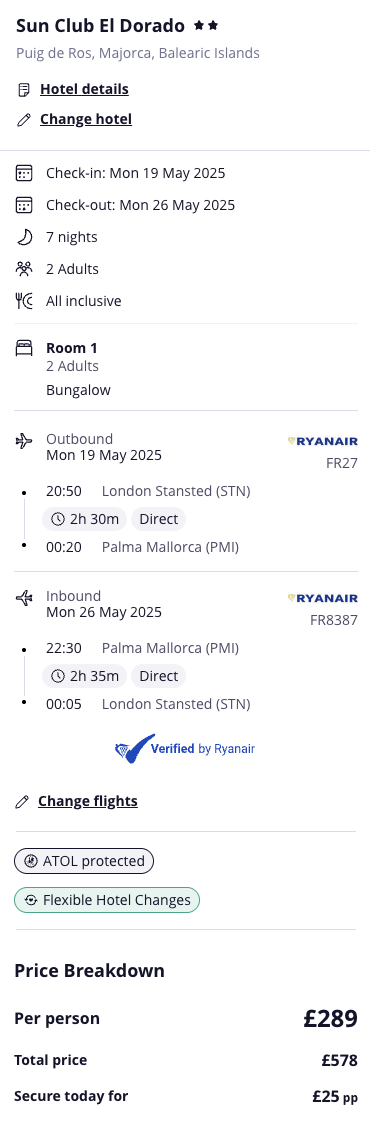
Task: Click the Change flights link
Action: [88, 801]
